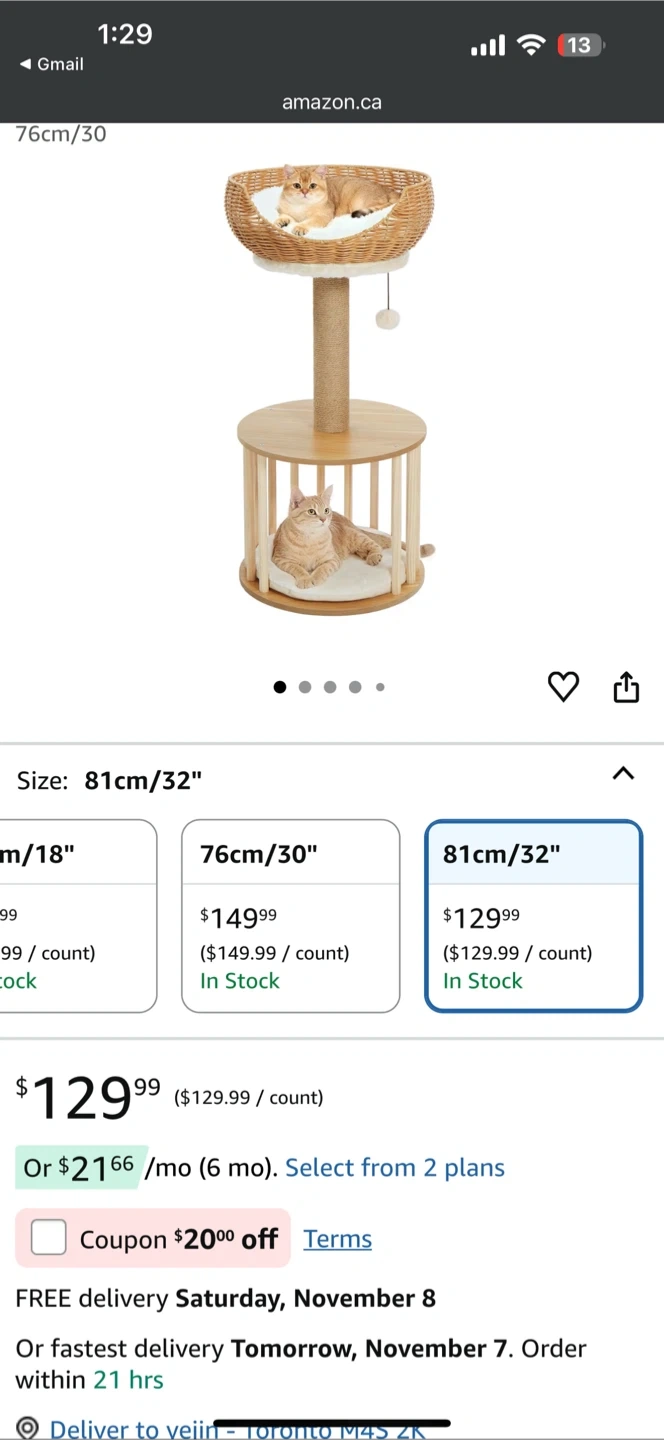
Task: Go to second product image dot
Action: [x=305, y=687]
